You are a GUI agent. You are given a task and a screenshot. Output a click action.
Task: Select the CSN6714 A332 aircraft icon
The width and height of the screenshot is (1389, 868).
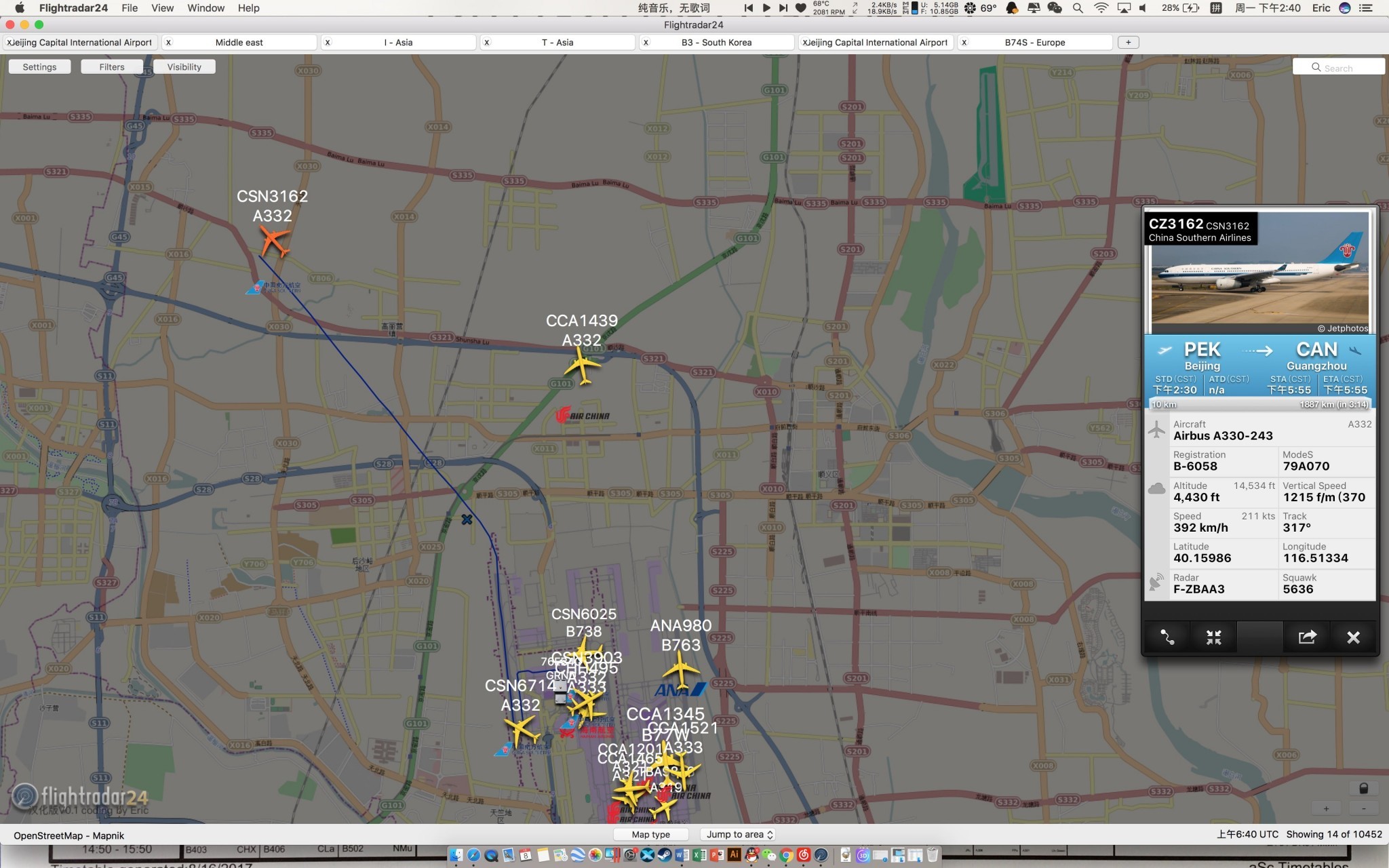(522, 731)
